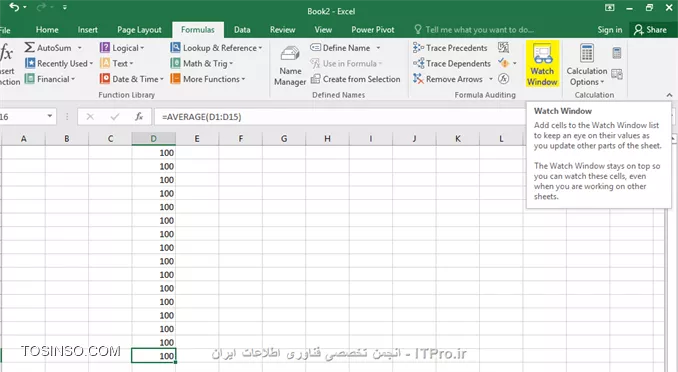Click the Evaluate Formula icon
This screenshot has height=372, width=678.
pyautogui.click(x=503, y=79)
